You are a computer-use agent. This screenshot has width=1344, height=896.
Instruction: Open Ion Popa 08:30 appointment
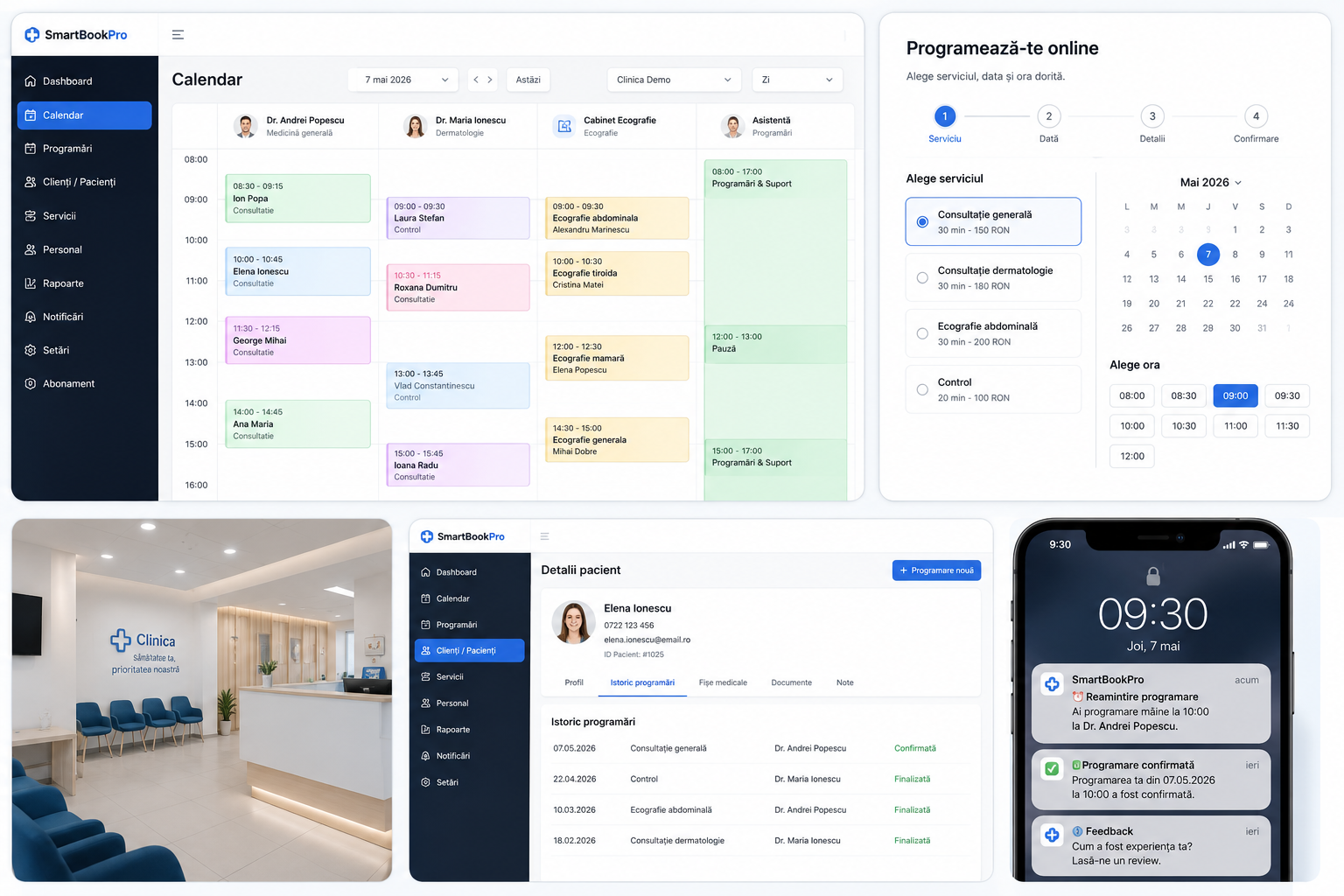[x=297, y=199]
